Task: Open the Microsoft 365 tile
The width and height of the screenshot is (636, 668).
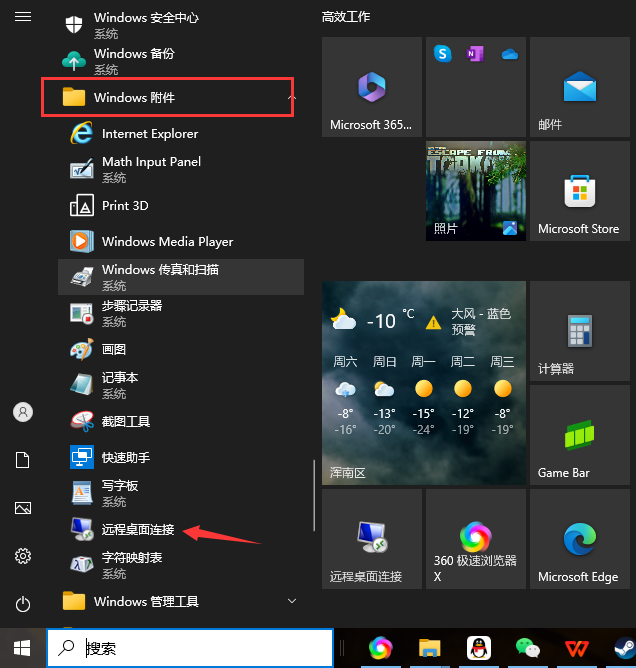Action: (x=371, y=88)
